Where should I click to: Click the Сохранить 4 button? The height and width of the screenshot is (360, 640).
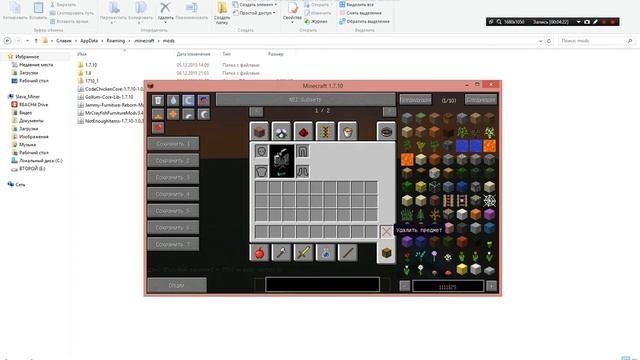173,194
